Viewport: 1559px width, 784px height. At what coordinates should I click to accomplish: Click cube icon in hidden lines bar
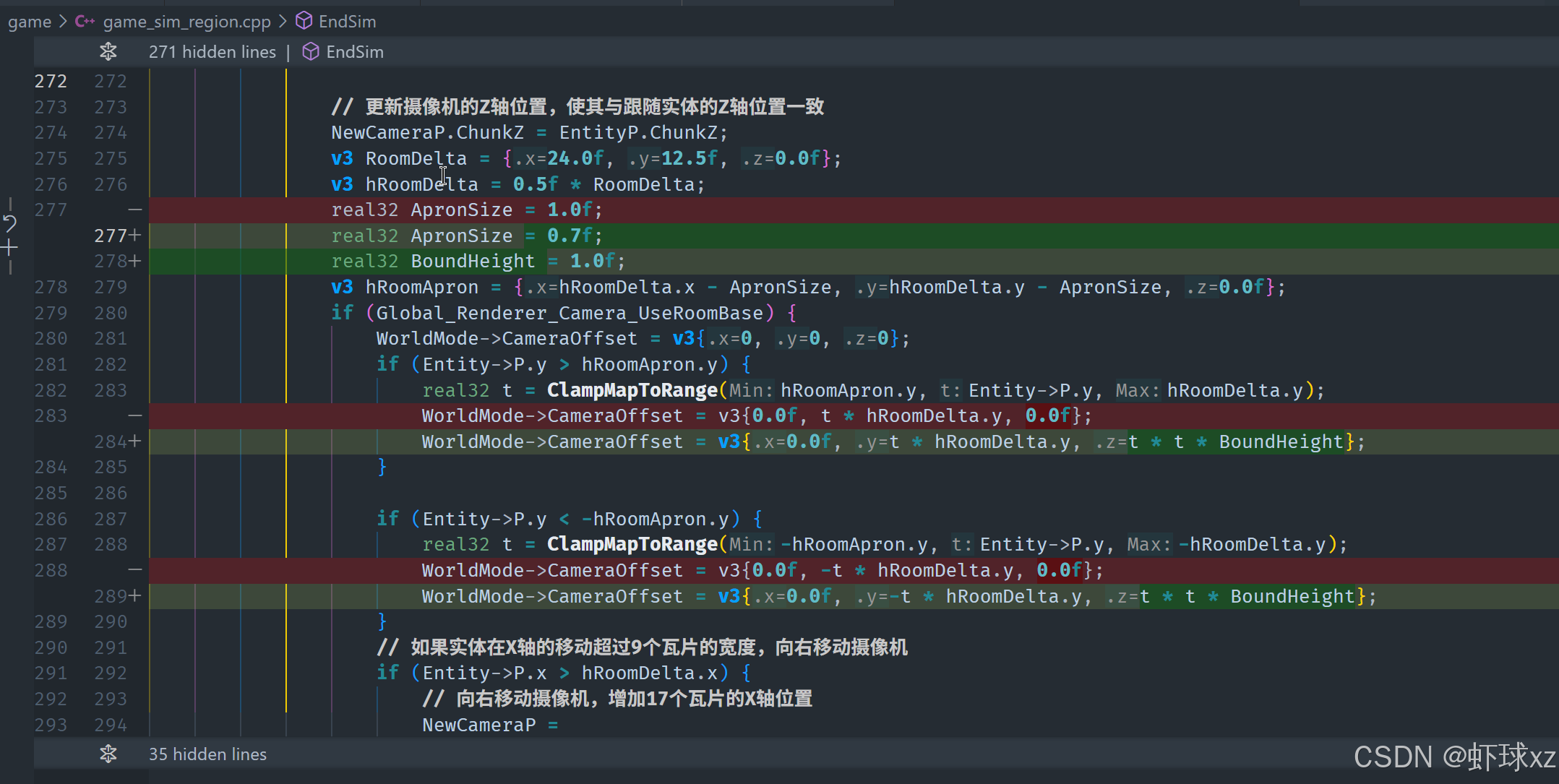click(x=311, y=51)
